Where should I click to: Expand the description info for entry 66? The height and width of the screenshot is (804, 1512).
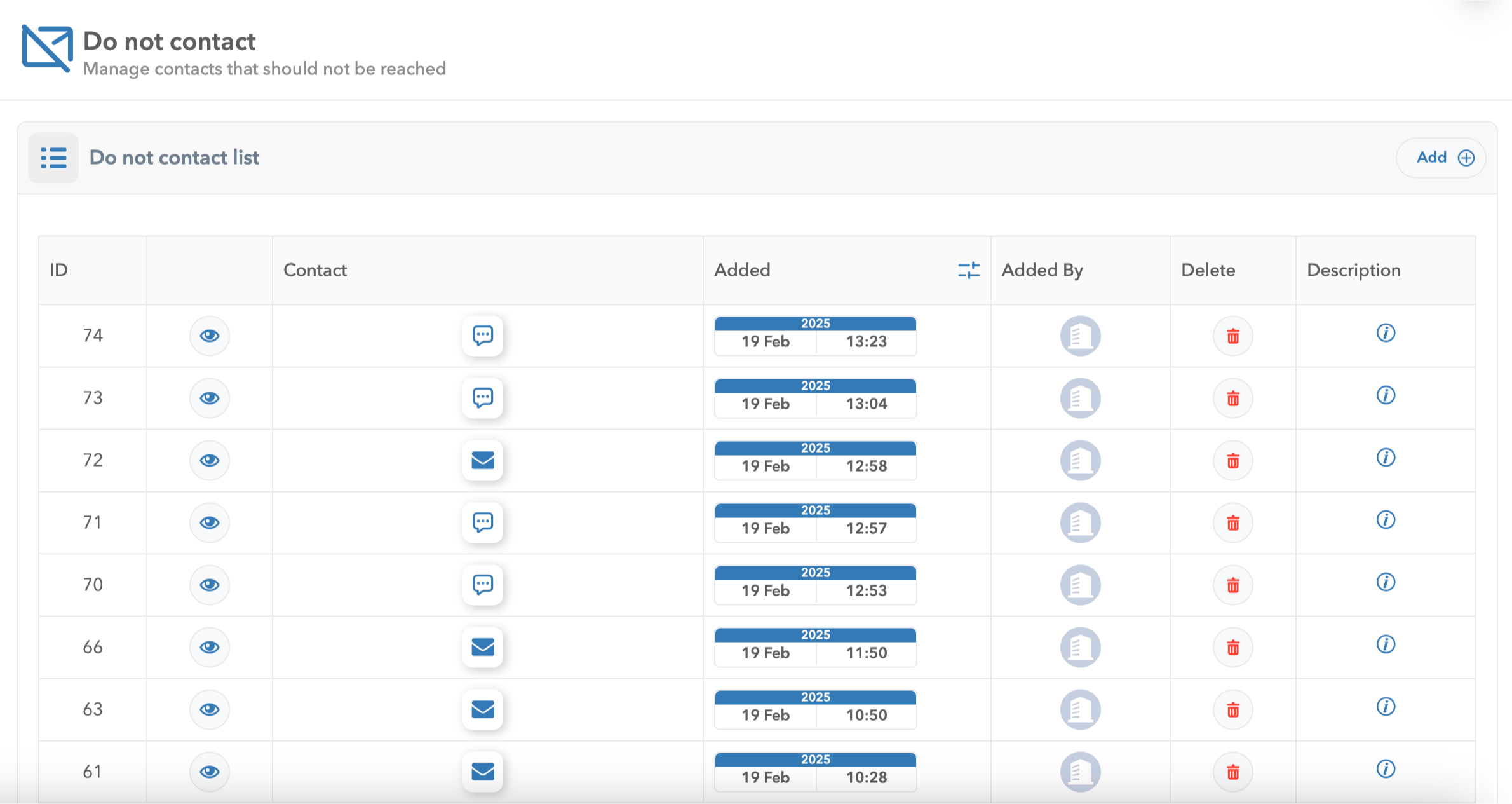click(x=1386, y=644)
